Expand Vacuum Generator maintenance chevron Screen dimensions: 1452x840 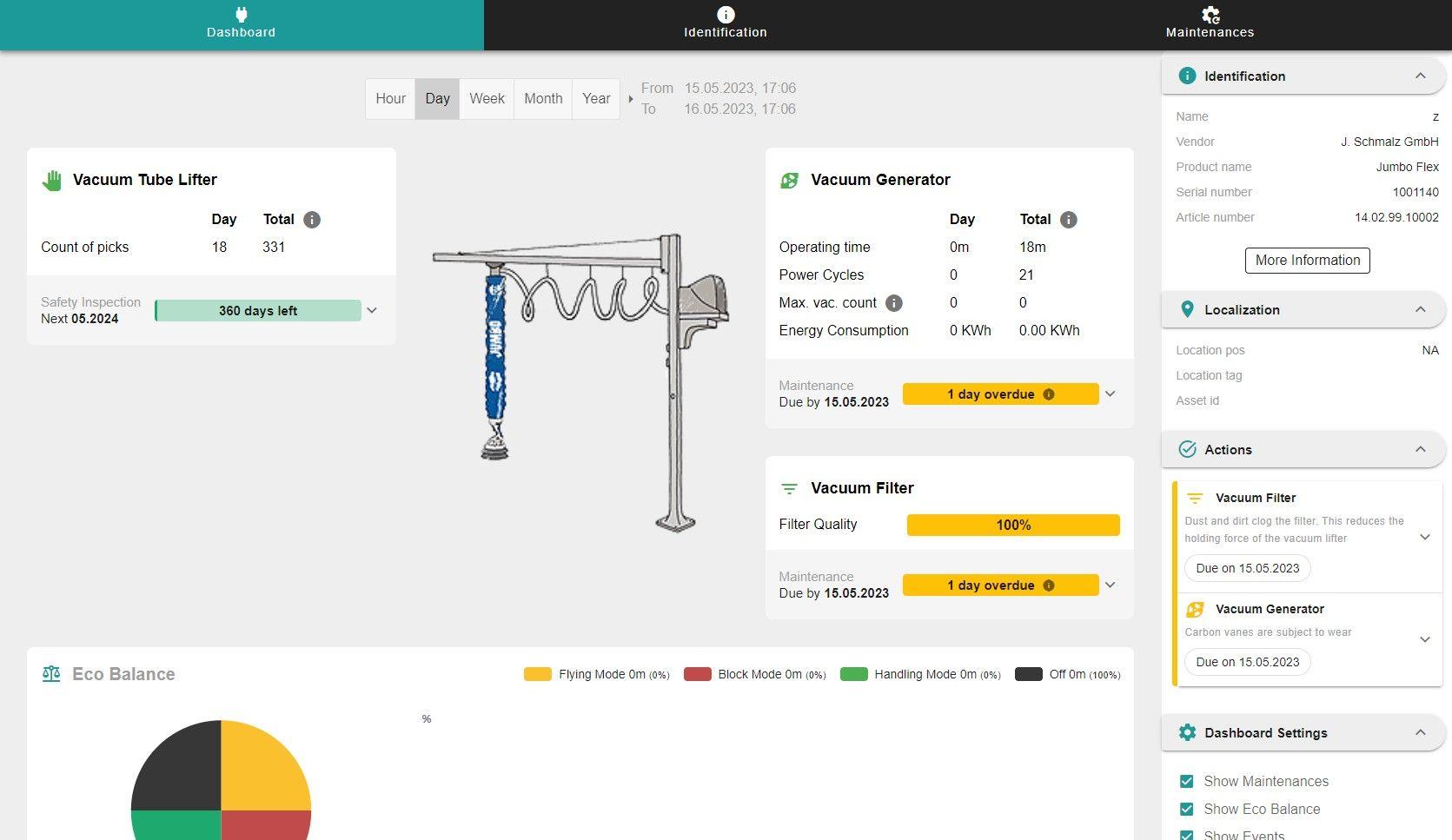(x=1110, y=394)
